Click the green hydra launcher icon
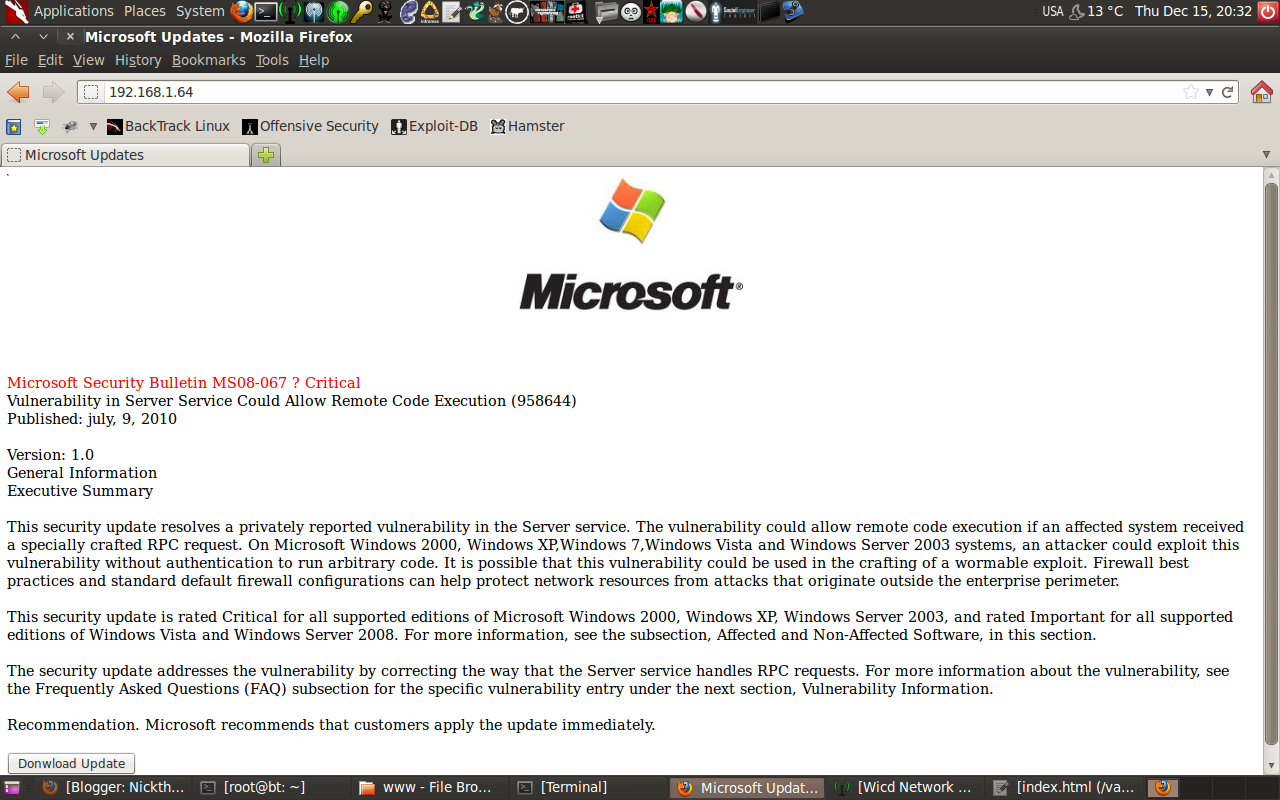1280x800 pixels. [475, 12]
